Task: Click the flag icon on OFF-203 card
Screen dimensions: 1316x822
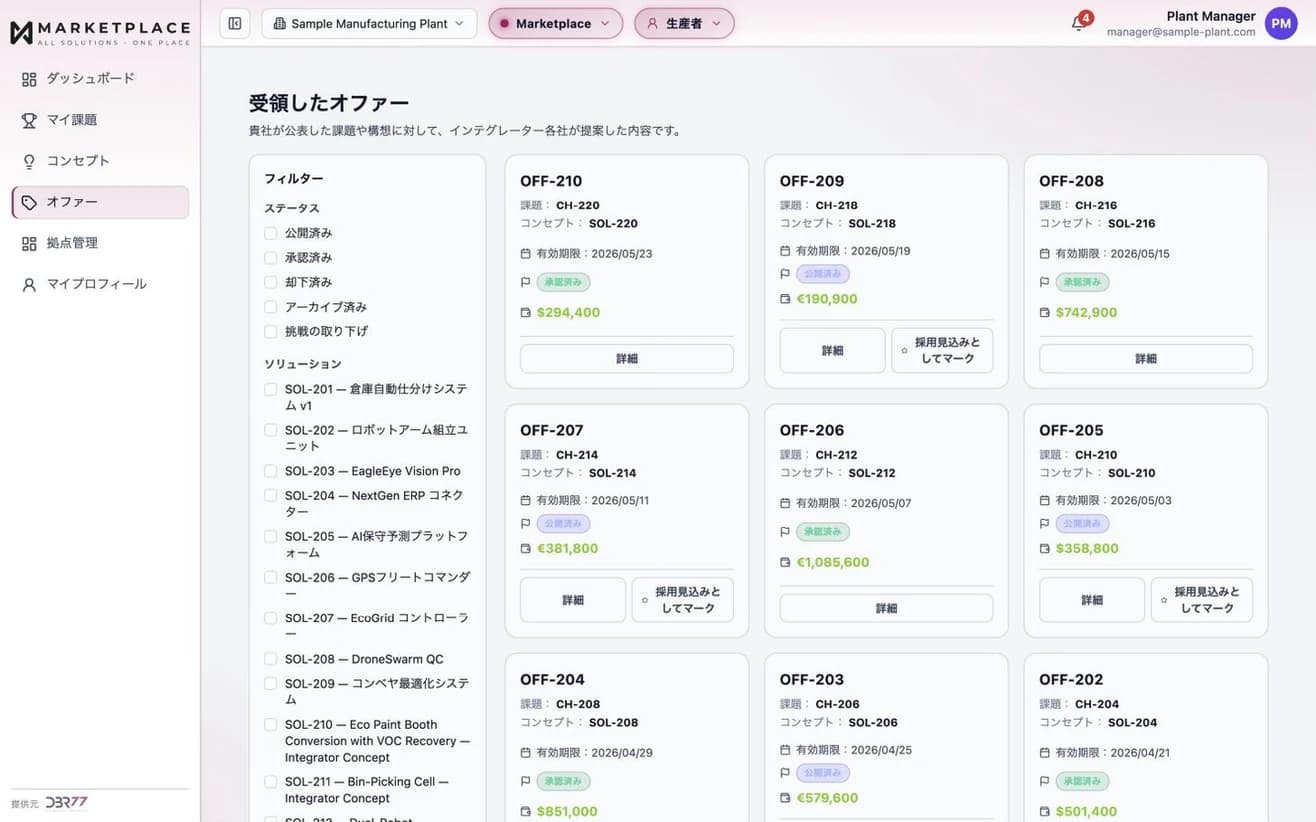Action: click(x=785, y=773)
